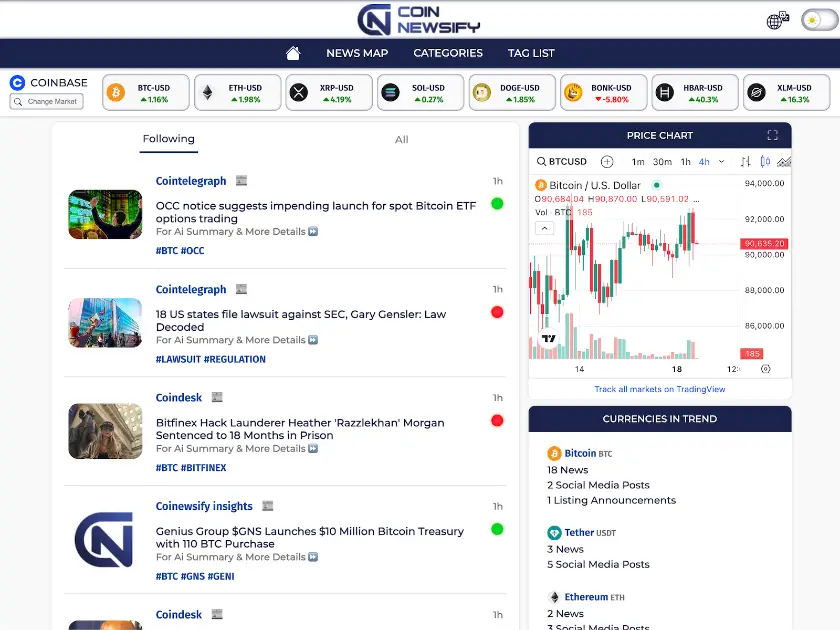
Task: Expand the collapsible arrow on the chart's left edge
Action: 543,227
